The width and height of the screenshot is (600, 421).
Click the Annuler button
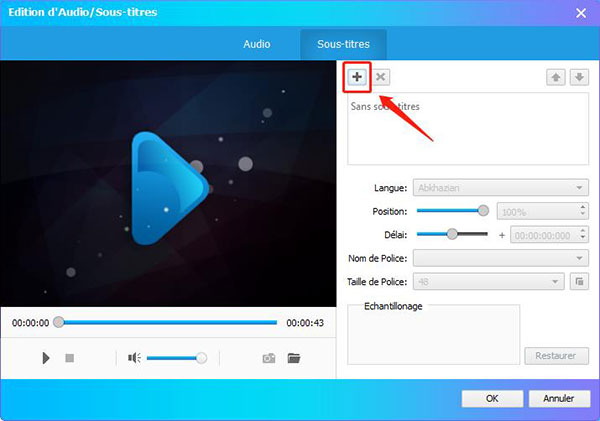click(x=558, y=398)
